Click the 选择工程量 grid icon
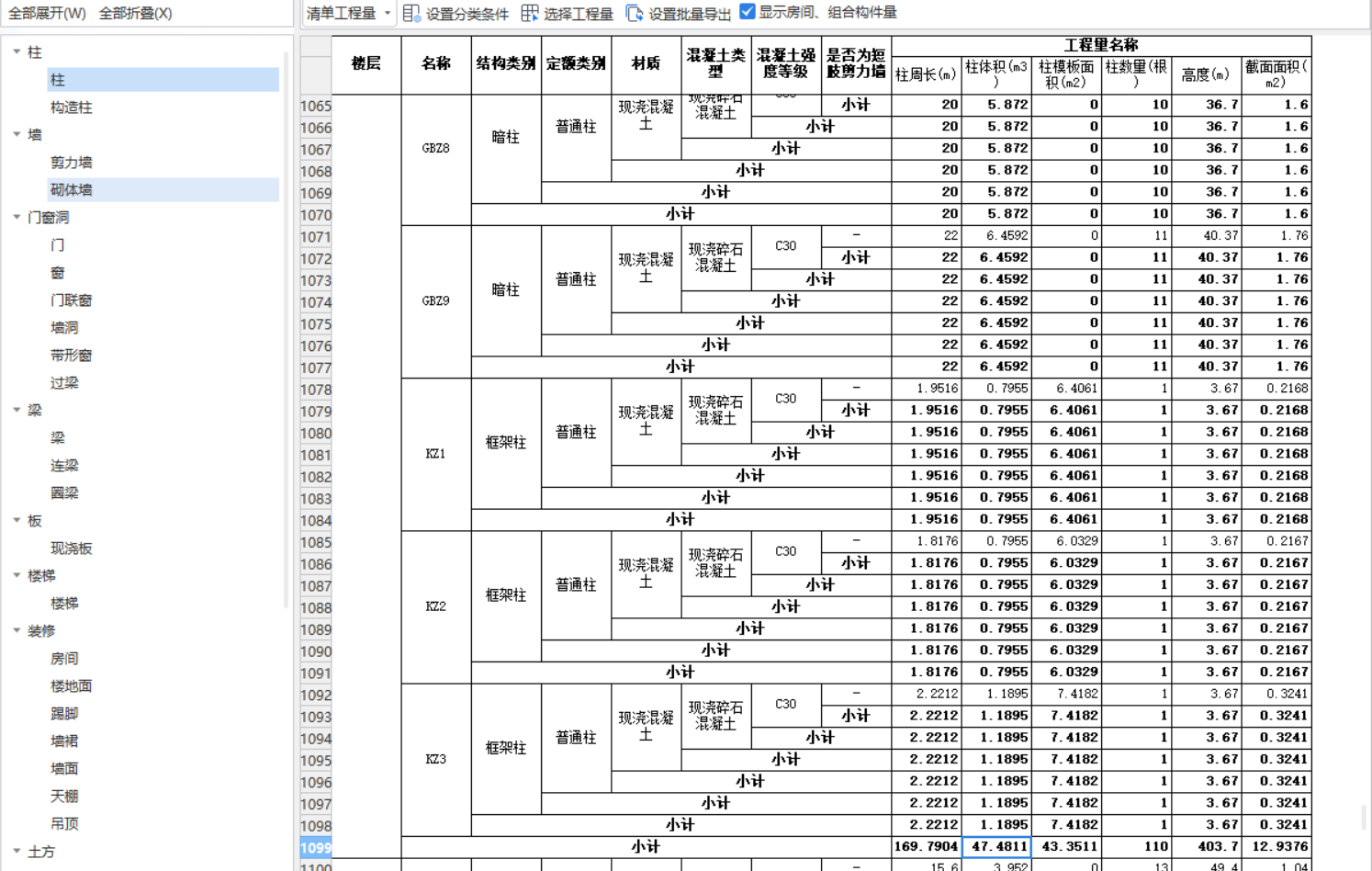Image resolution: width=1372 pixels, height=871 pixels. pos(530,13)
